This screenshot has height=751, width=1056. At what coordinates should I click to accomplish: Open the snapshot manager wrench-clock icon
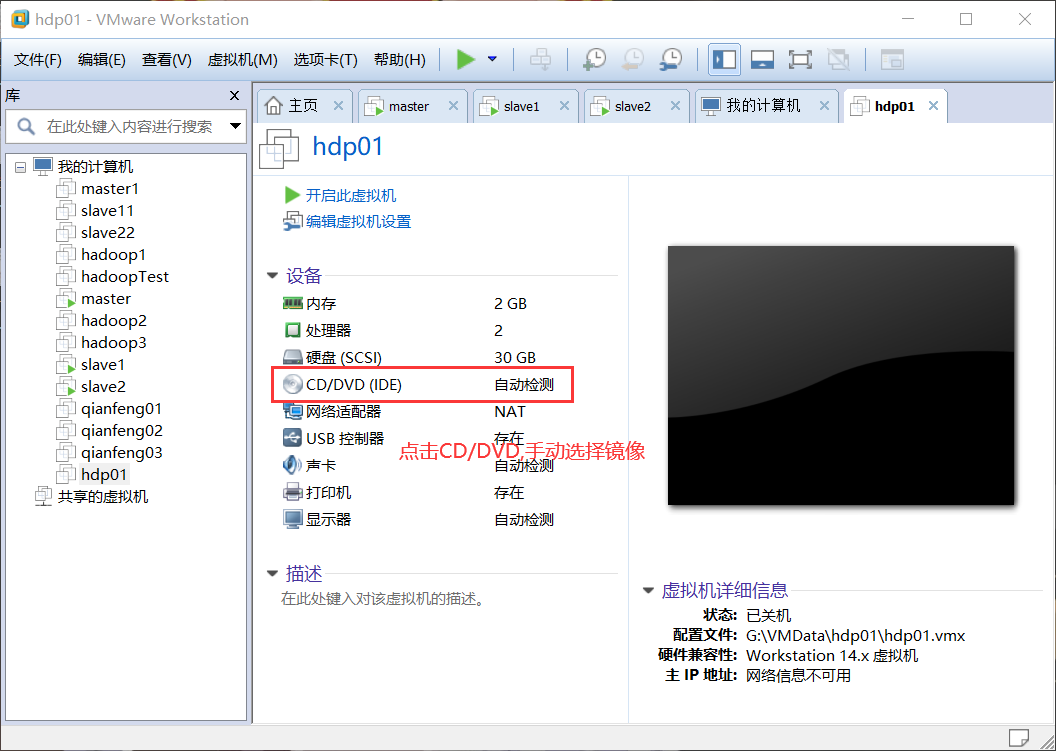pos(671,59)
